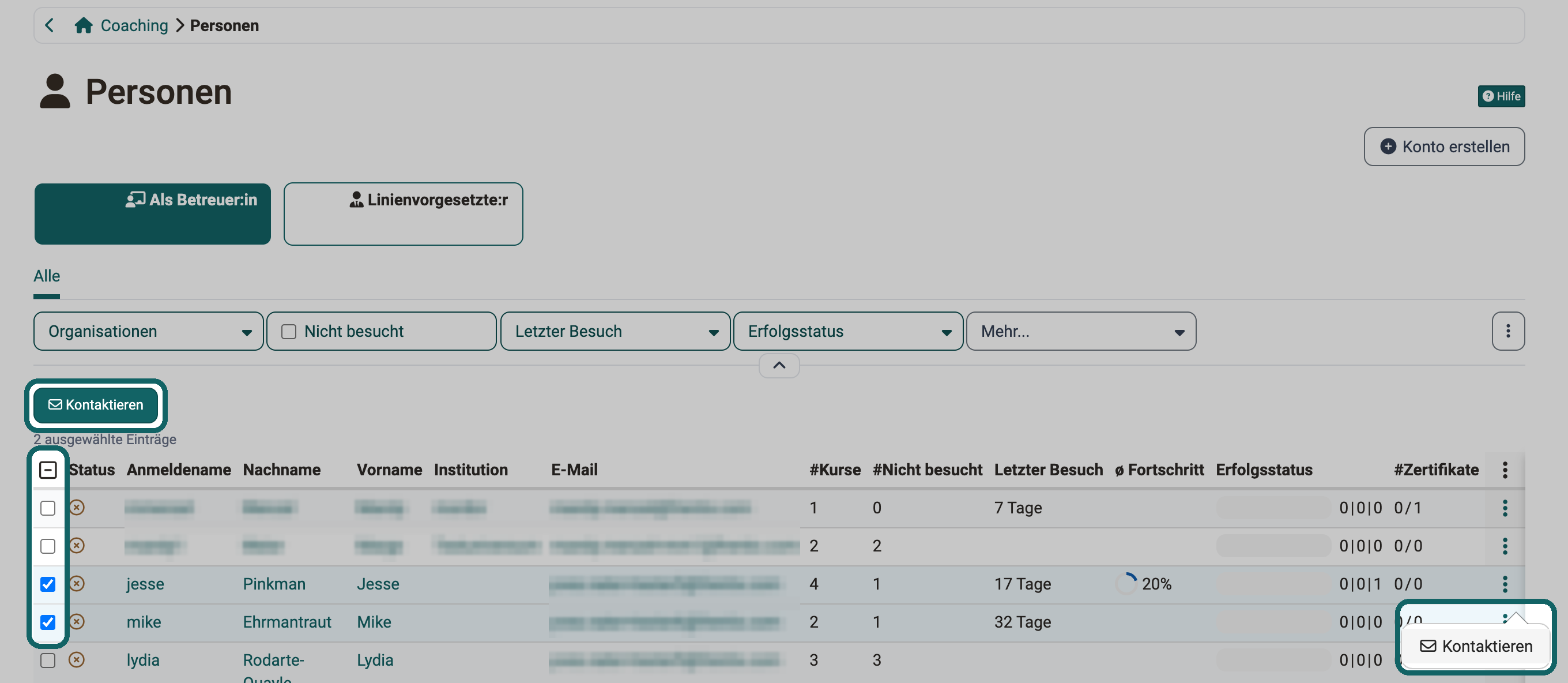Sort table by Nachname column header
This screenshot has height=683, width=1568.
[281, 470]
